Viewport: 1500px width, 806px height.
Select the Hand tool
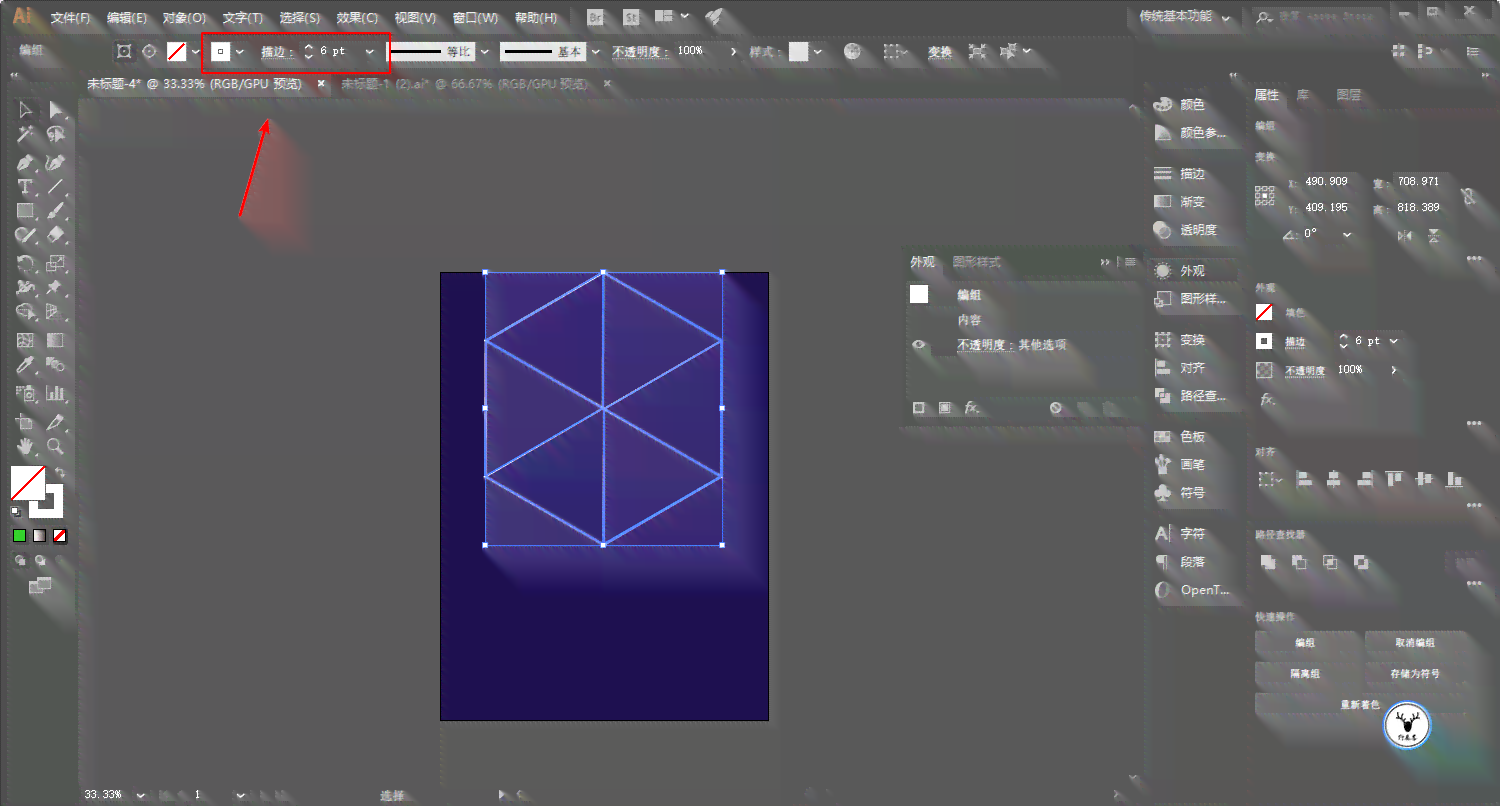point(26,447)
